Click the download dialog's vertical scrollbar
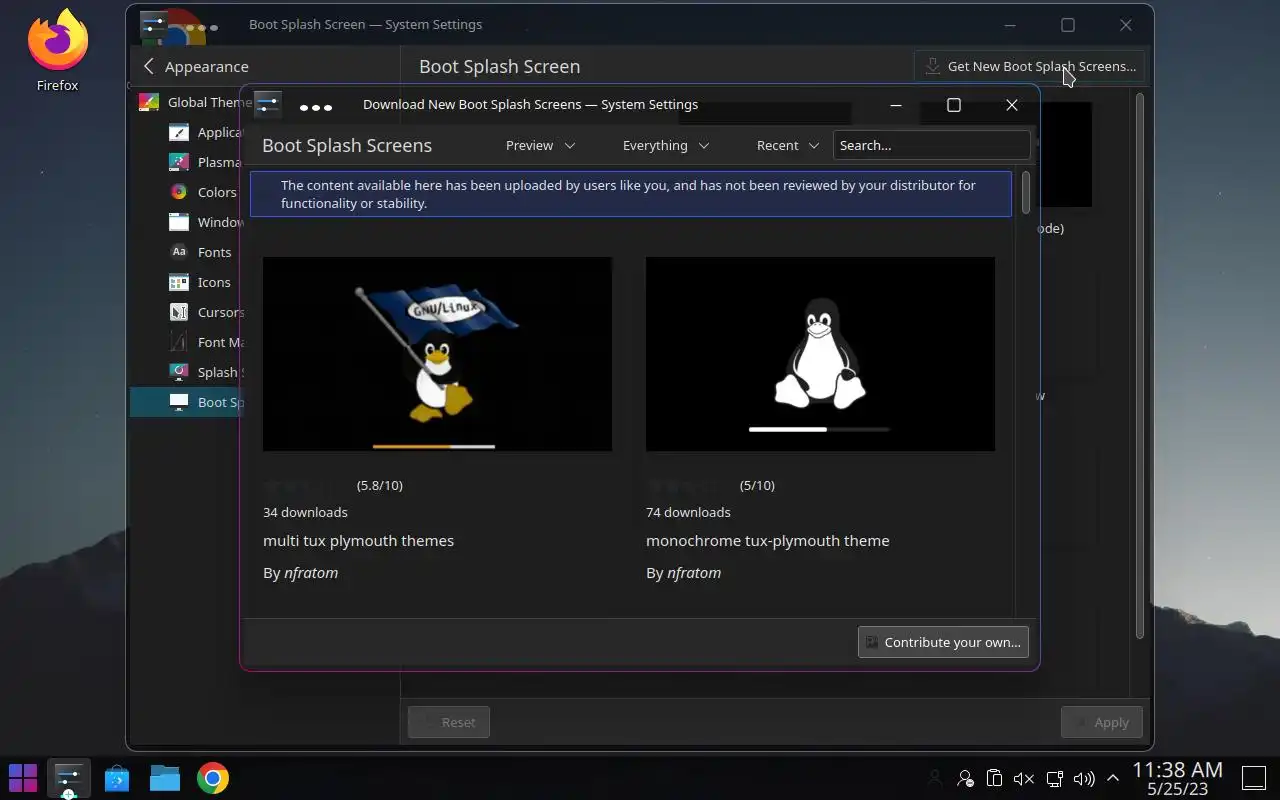The height and width of the screenshot is (800, 1280). pos(1025,193)
